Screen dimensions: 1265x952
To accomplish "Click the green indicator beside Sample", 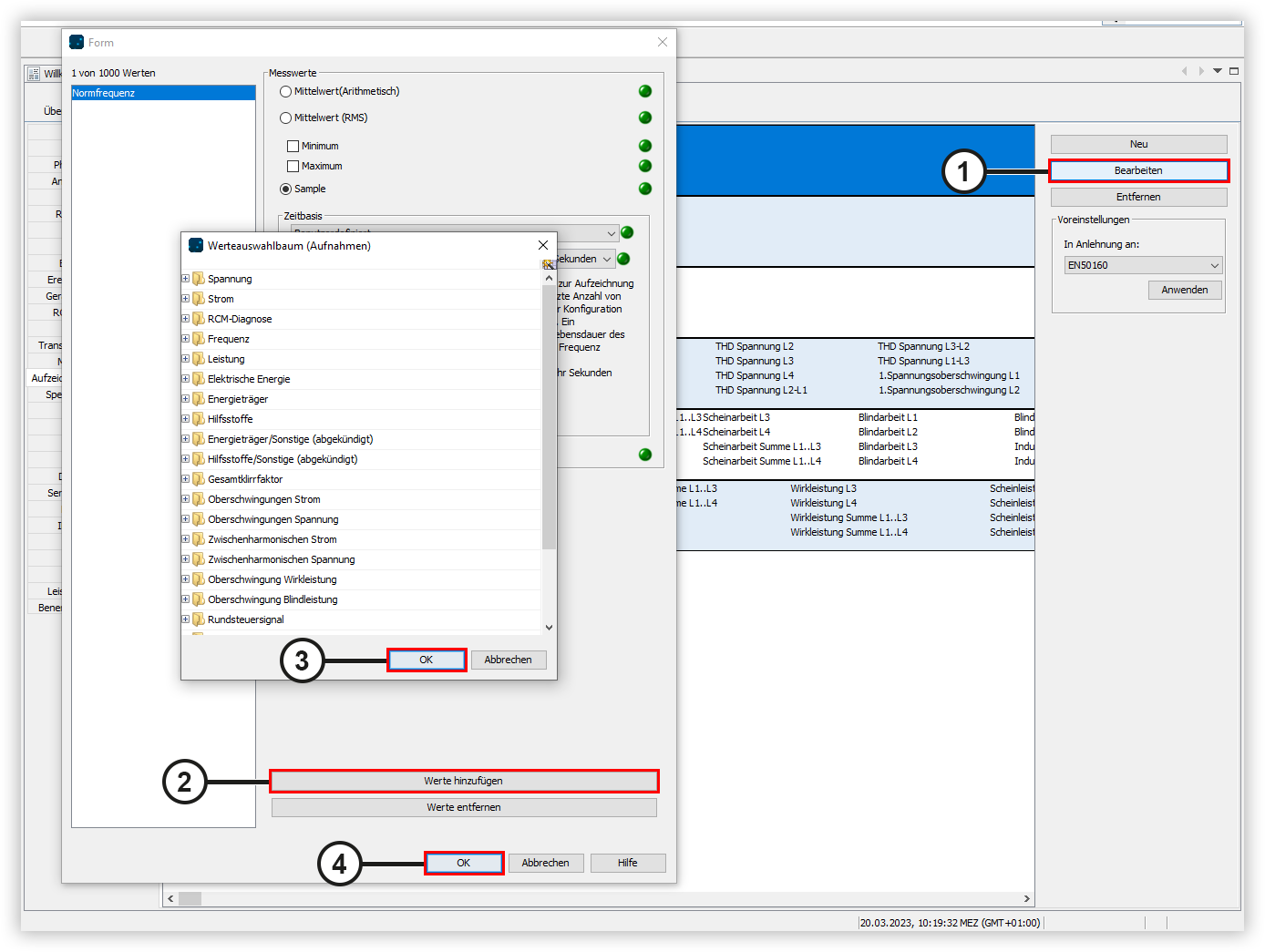I will pyautogui.click(x=645, y=189).
